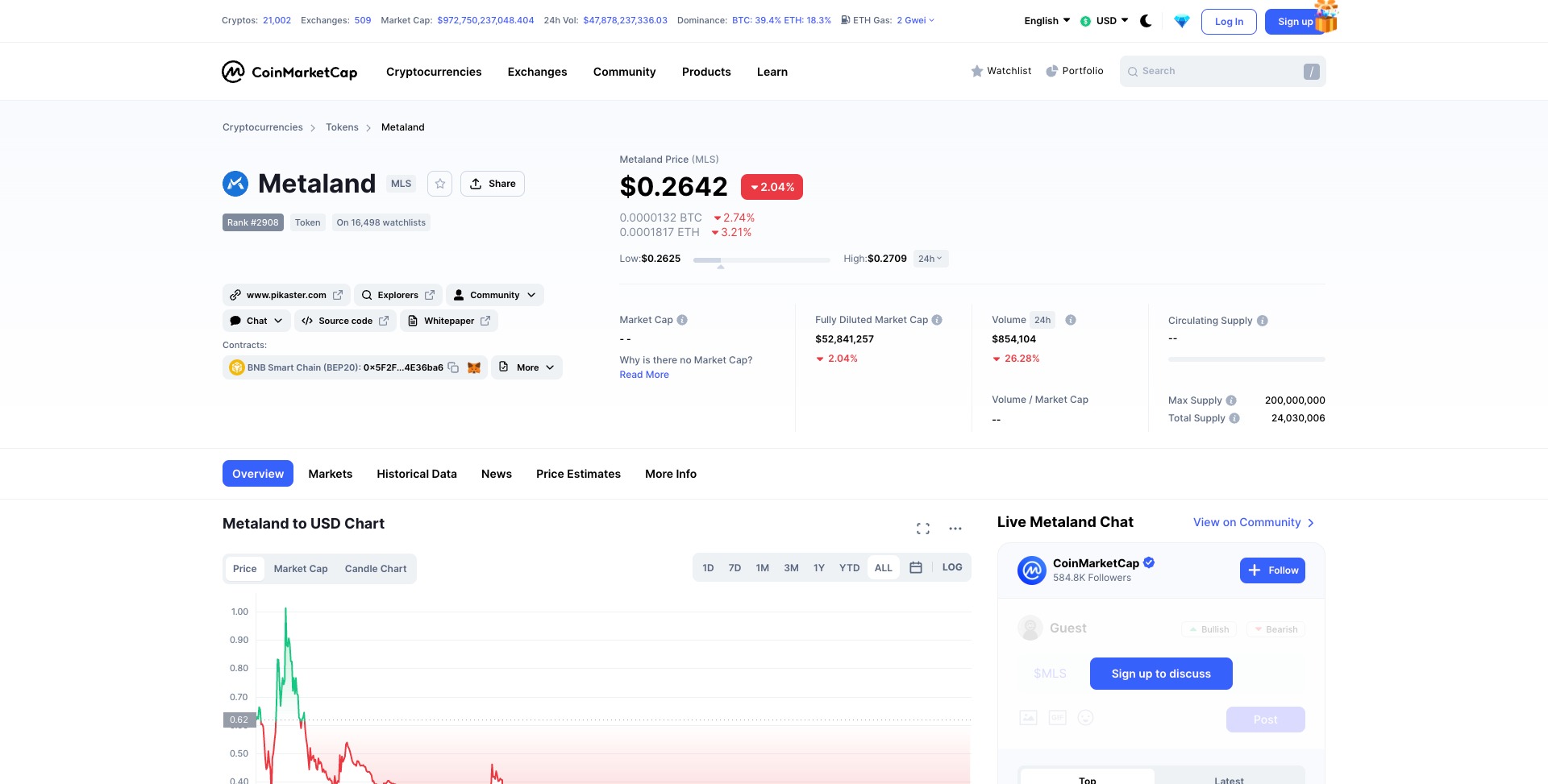
Task: Open the Products nav menu
Action: coord(706,72)
